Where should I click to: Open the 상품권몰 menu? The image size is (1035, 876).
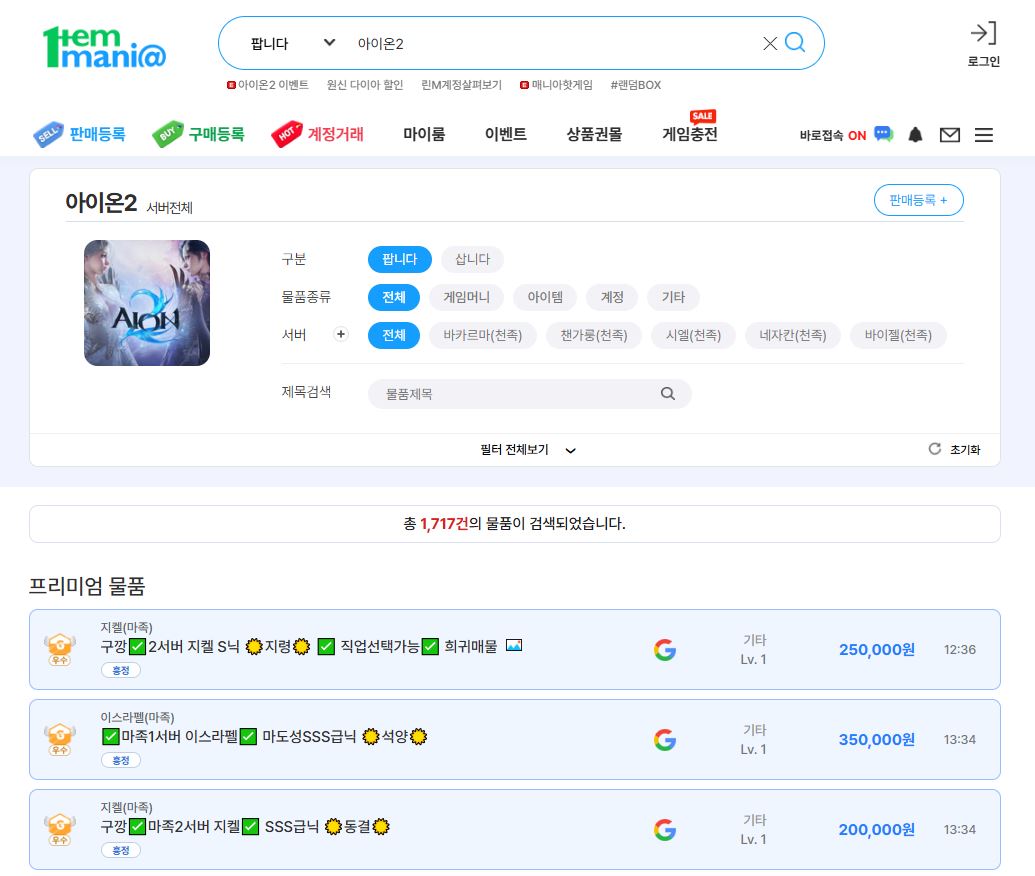[594, 134]
